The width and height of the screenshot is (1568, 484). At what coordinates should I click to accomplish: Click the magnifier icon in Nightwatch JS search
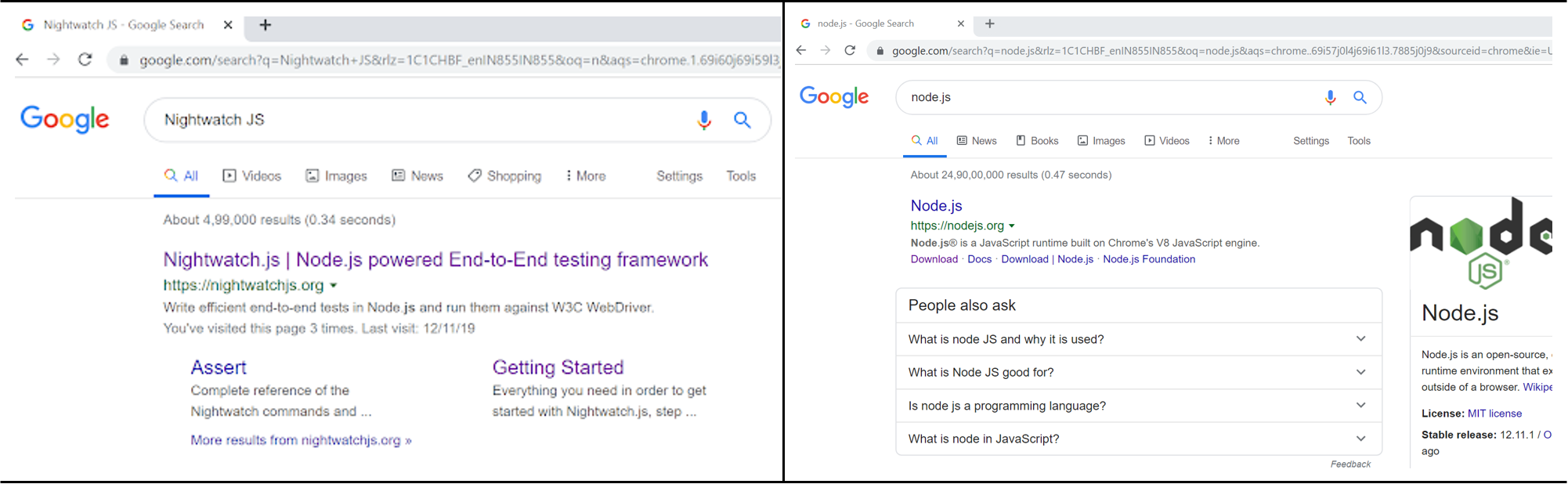(742, 120)
